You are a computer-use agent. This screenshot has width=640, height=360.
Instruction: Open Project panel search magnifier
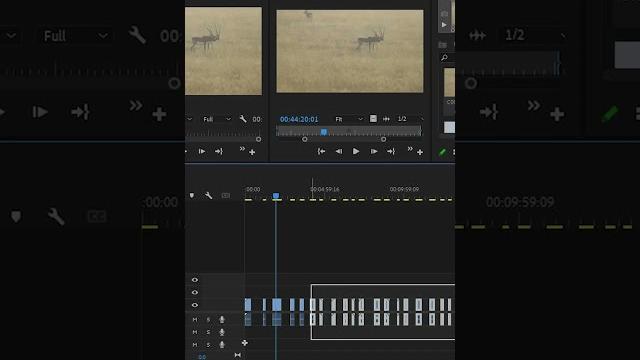(x=444, y=58)
